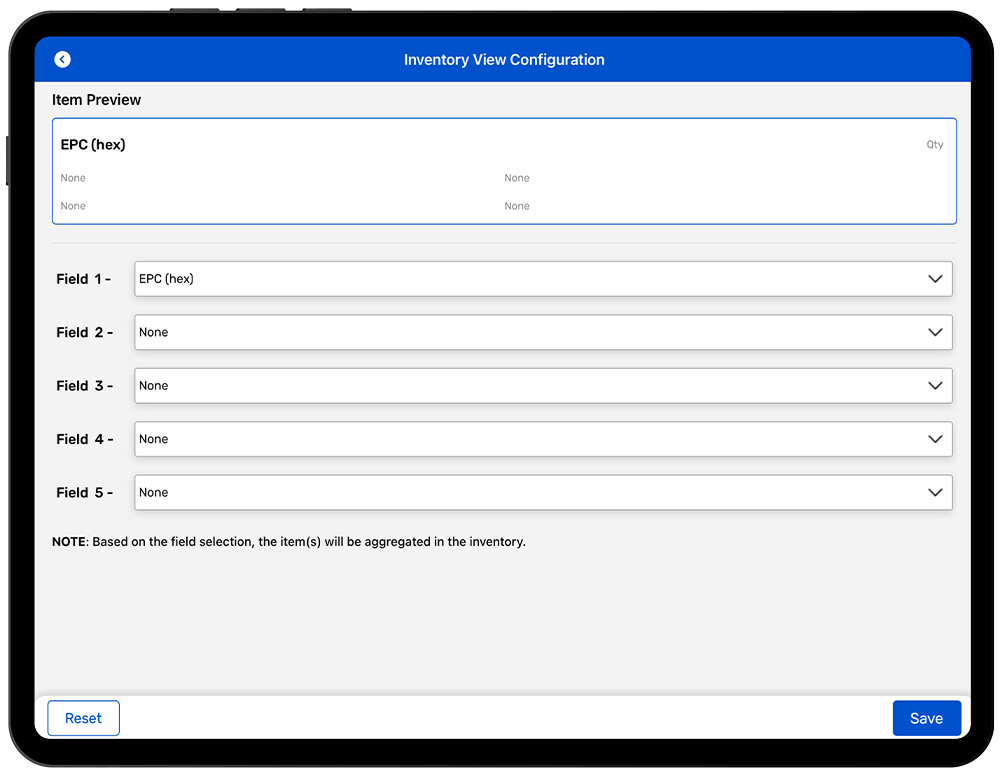Click the EPC (hex) title in preview

tap(93, 145)
